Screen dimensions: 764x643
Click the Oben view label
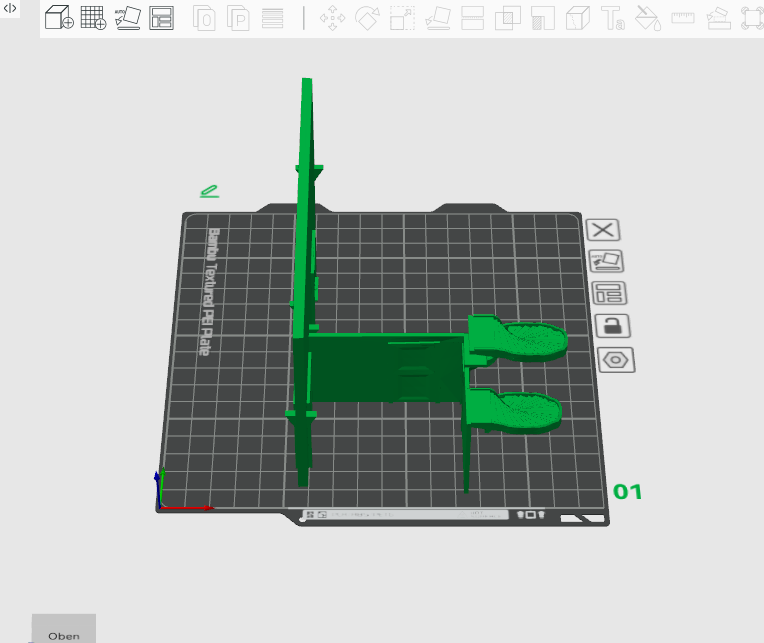click(64, 634)
